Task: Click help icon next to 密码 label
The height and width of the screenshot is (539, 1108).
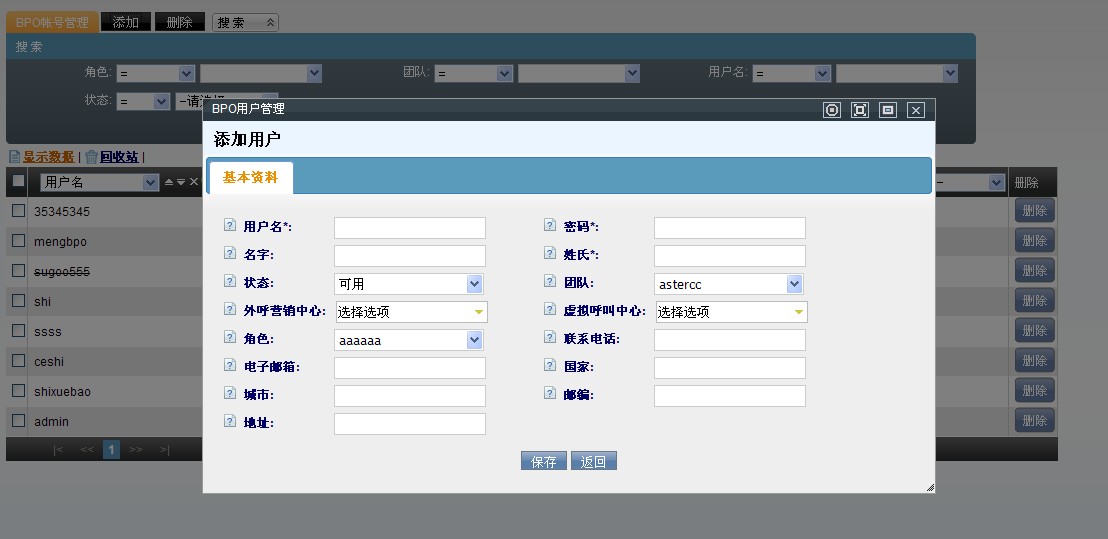Action: click(550, 226)
